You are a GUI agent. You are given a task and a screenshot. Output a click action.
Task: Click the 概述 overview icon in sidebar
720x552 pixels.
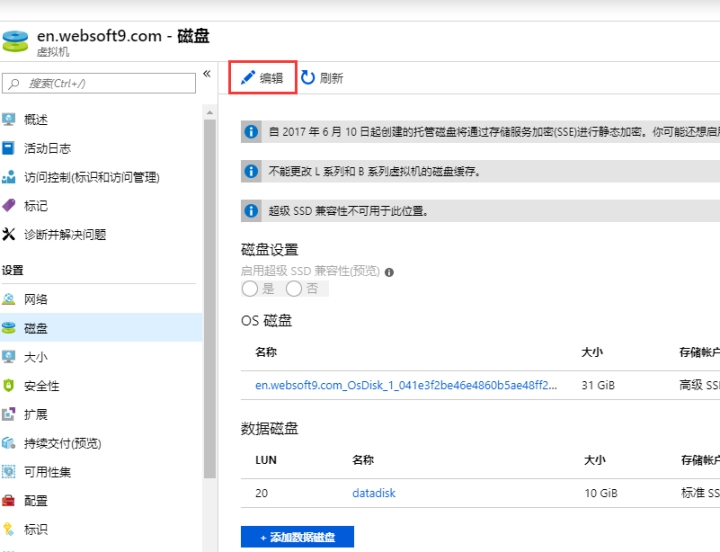click(9, 120)
